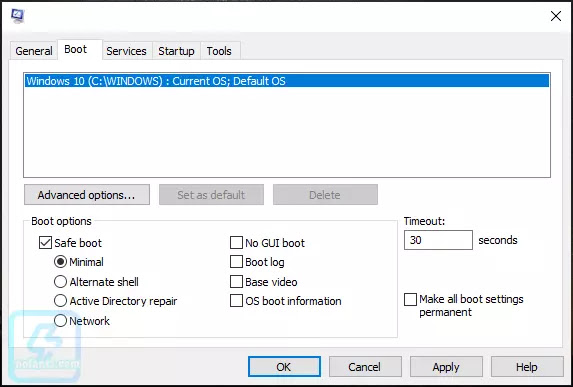
Task: Confirm with the OK button
Action: (x=284, y=367)
